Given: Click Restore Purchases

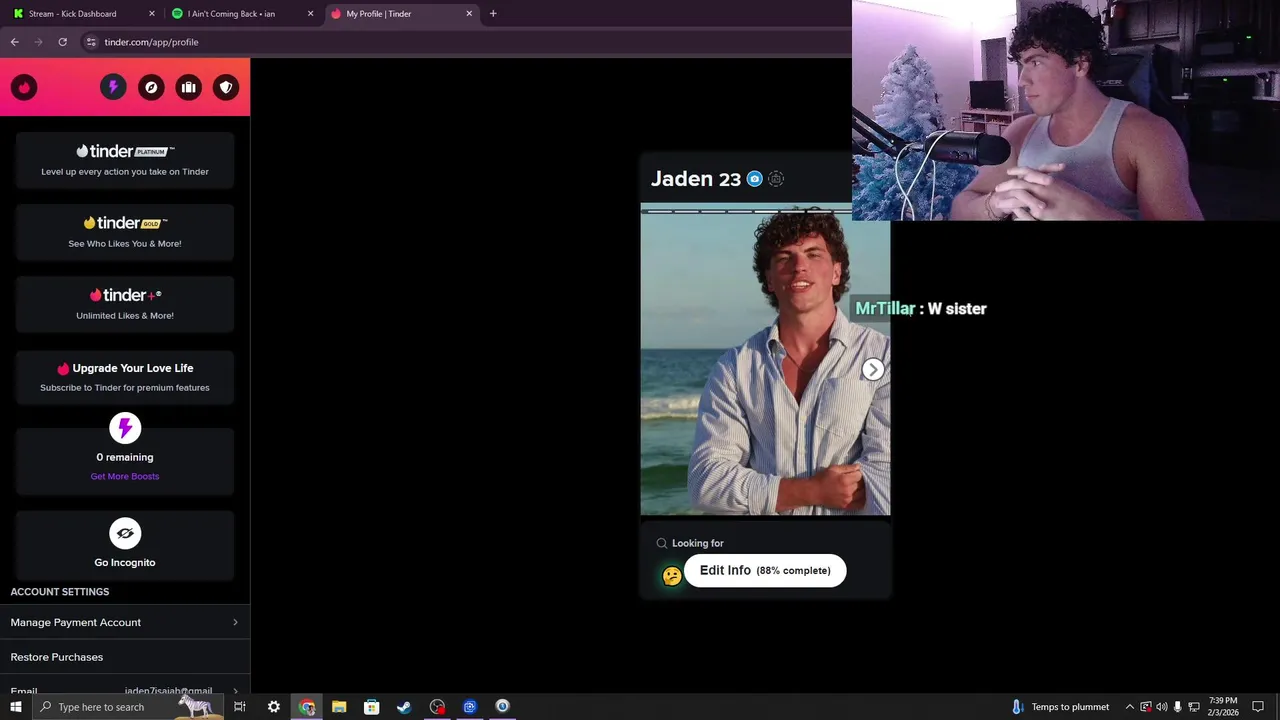Looking at the screenshot, I should click(125, 657).
